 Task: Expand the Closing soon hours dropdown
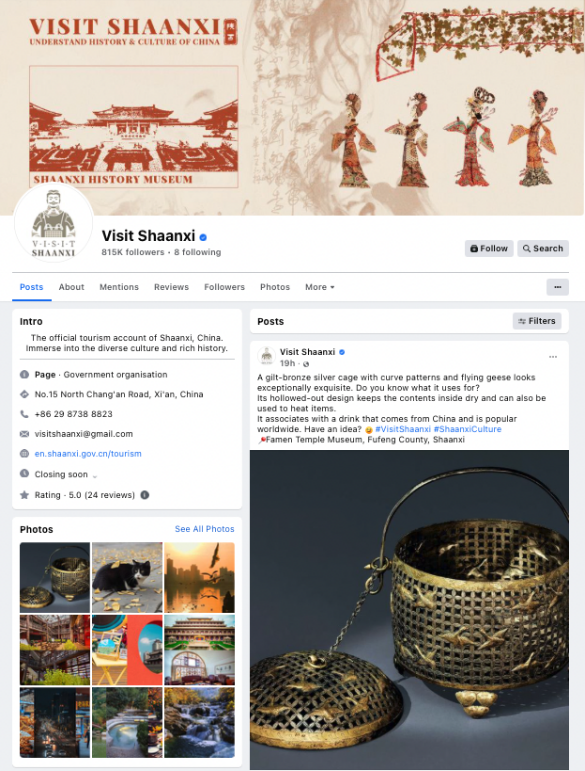coord(95,475)
